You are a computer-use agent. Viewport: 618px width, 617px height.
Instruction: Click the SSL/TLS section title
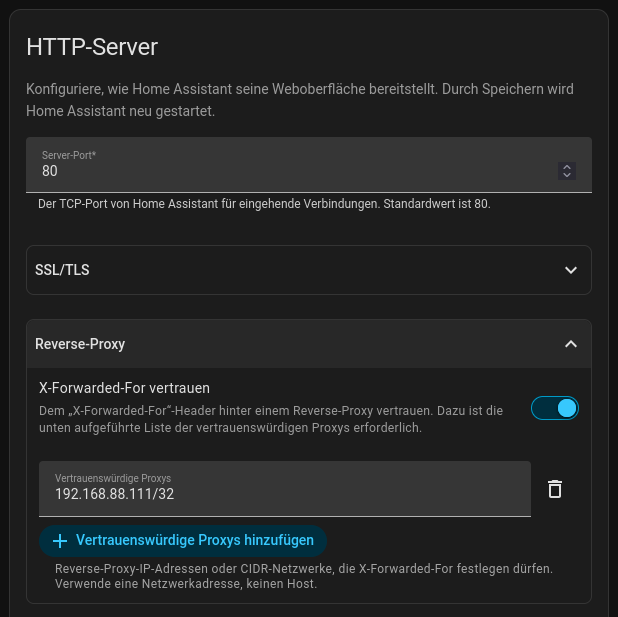62,270
